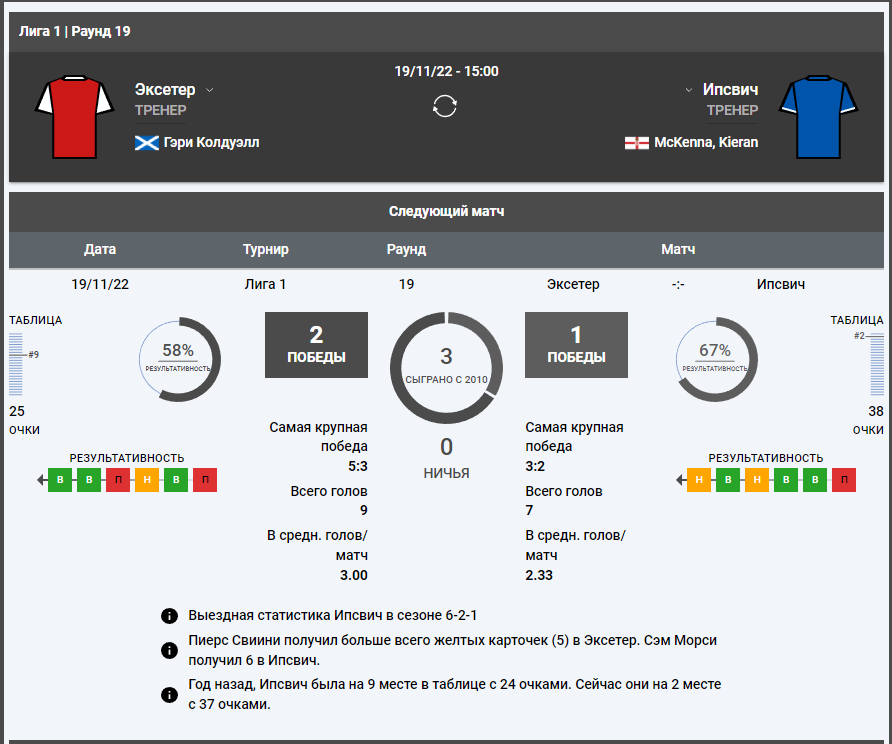
Task: Select the orange Н badge in Exeter's form
Action: (x=147, y=480)
